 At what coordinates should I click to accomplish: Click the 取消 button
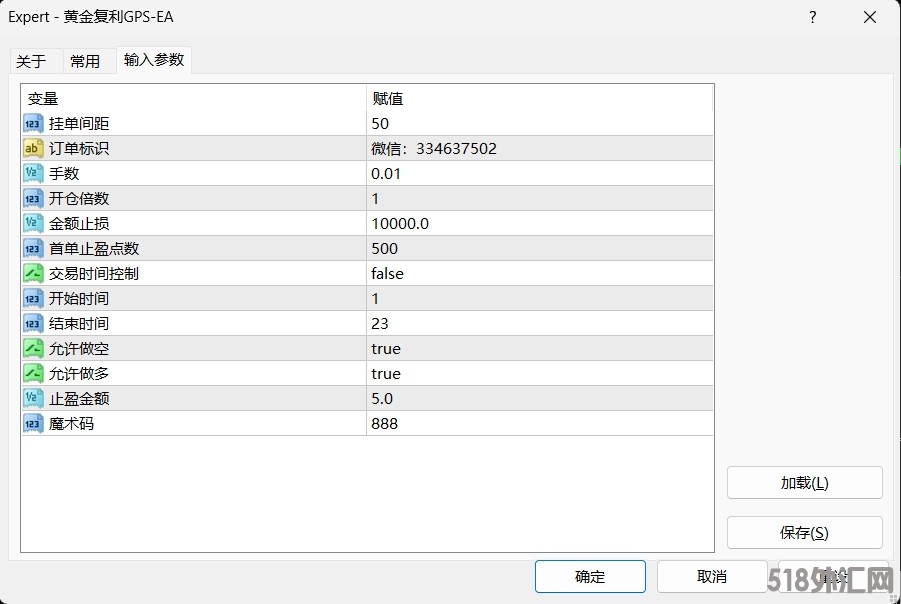pyautogui.click(x=712, y=576)
